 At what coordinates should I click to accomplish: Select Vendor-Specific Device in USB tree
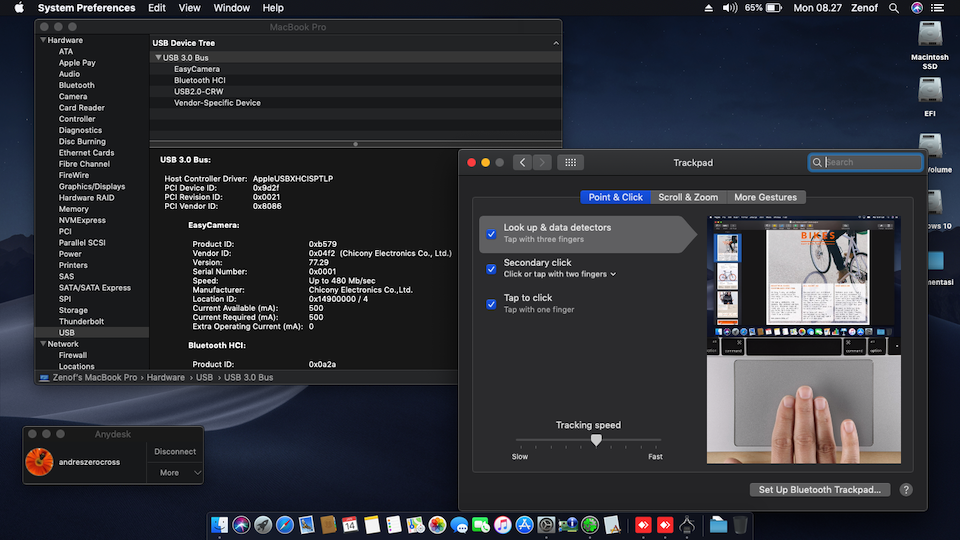pos(217,103)
